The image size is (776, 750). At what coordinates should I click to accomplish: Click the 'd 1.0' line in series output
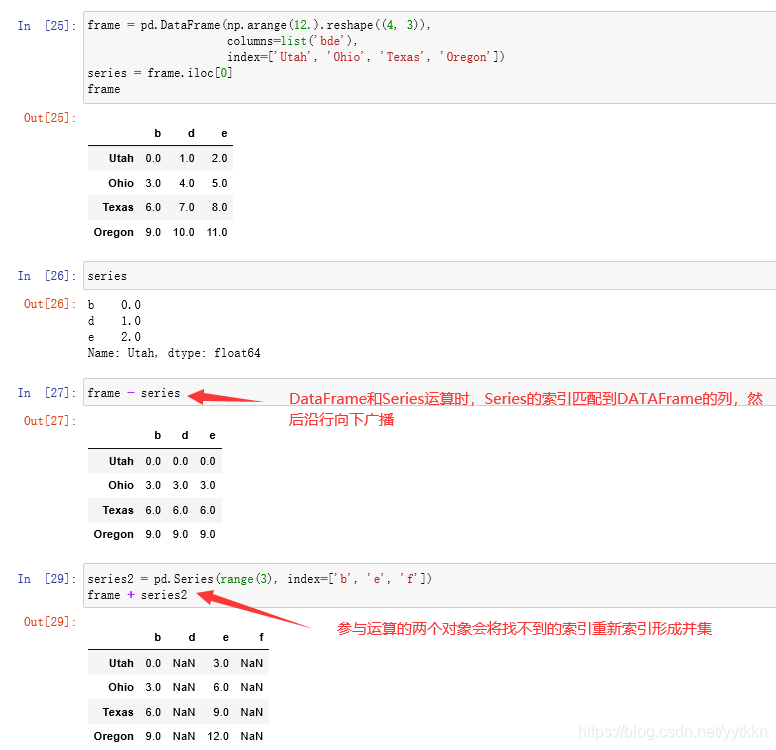click(x=114, y=321)
